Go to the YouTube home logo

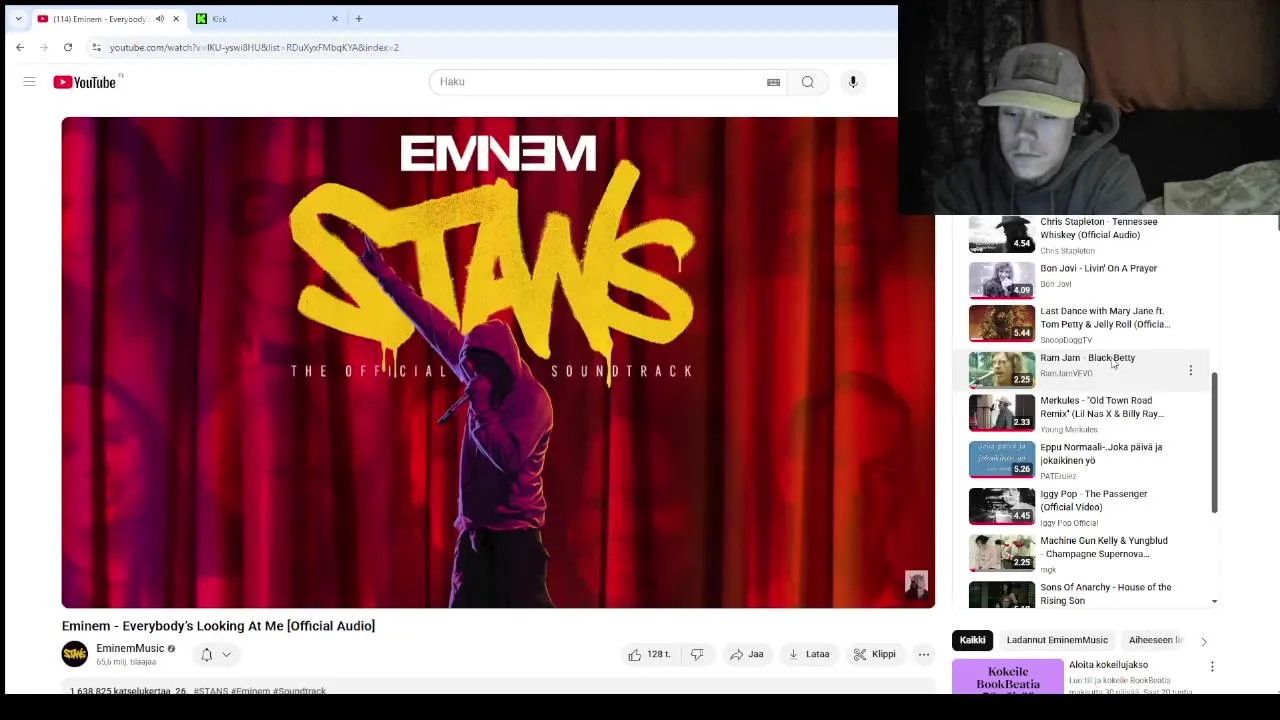(86, 82)
